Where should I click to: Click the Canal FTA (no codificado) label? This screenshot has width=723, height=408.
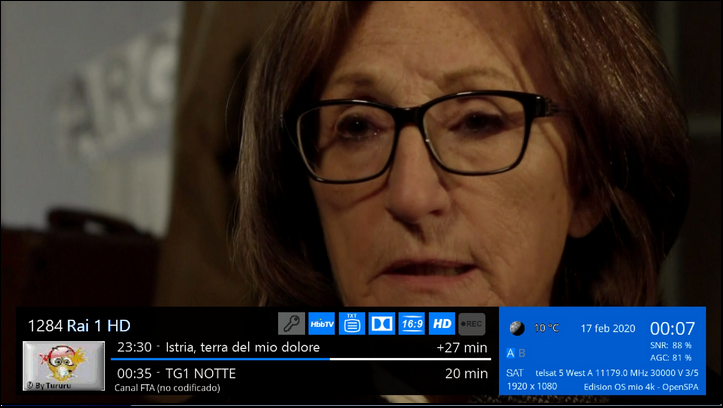167,388
